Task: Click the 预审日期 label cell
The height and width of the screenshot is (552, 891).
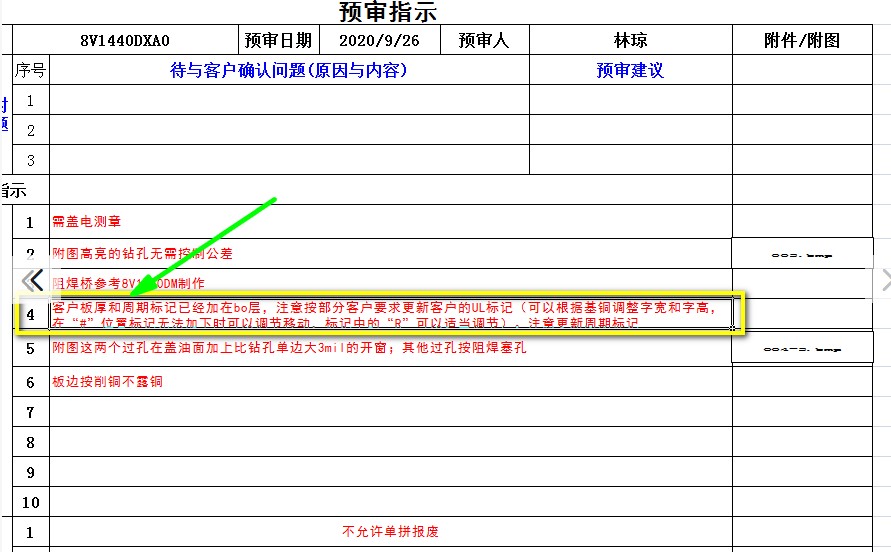Action: 278,40
